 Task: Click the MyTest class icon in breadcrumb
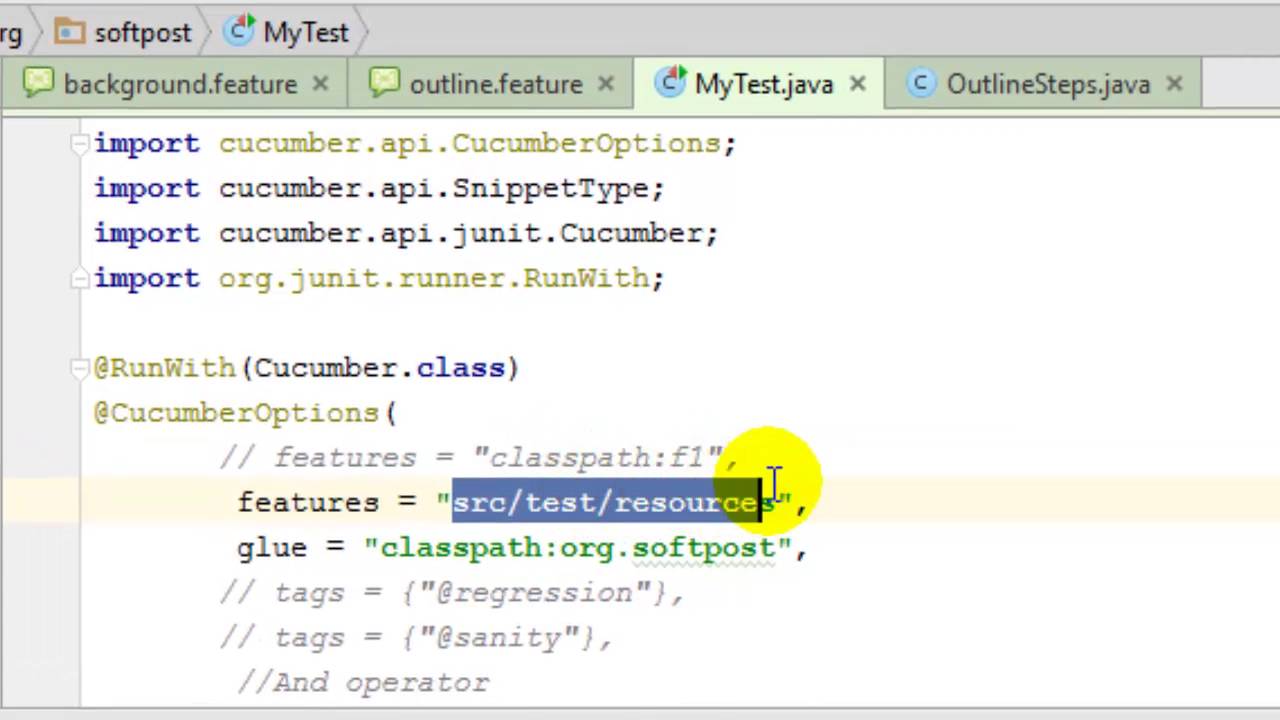coord(239,32)
